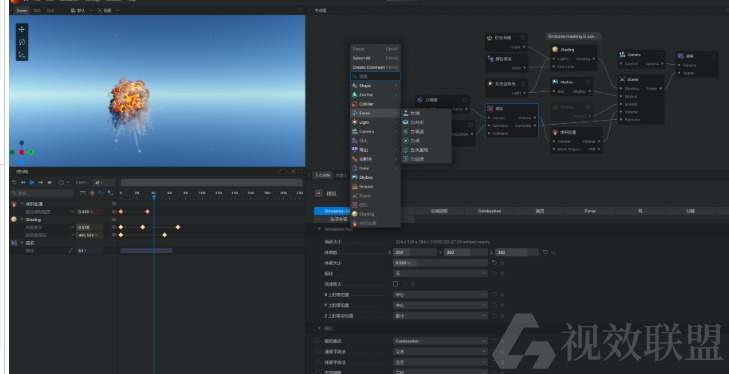Click the blue nodes filter icon in timeline

(101, 193)
